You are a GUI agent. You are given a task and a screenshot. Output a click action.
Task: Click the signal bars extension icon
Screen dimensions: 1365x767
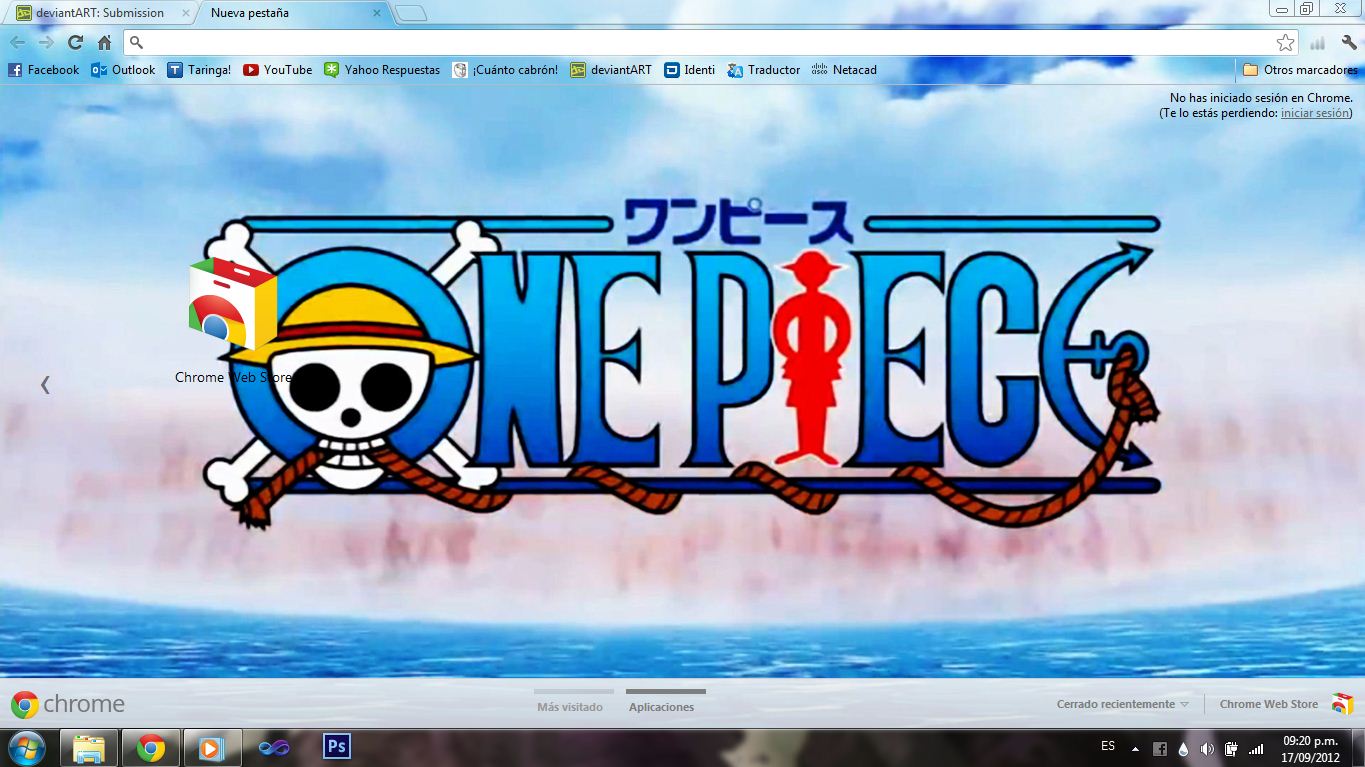1318,43
